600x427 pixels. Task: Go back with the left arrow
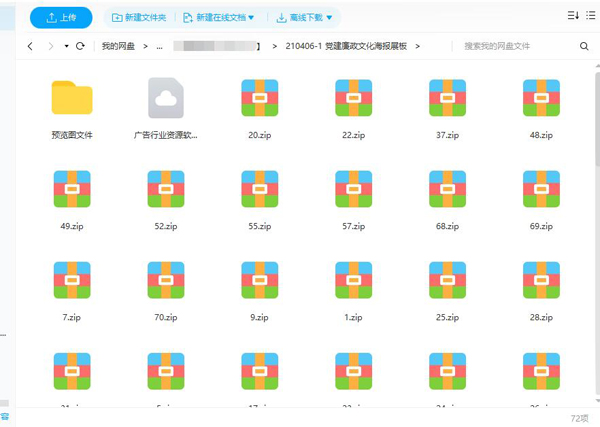pyautogui.click(x=30, y=46)
